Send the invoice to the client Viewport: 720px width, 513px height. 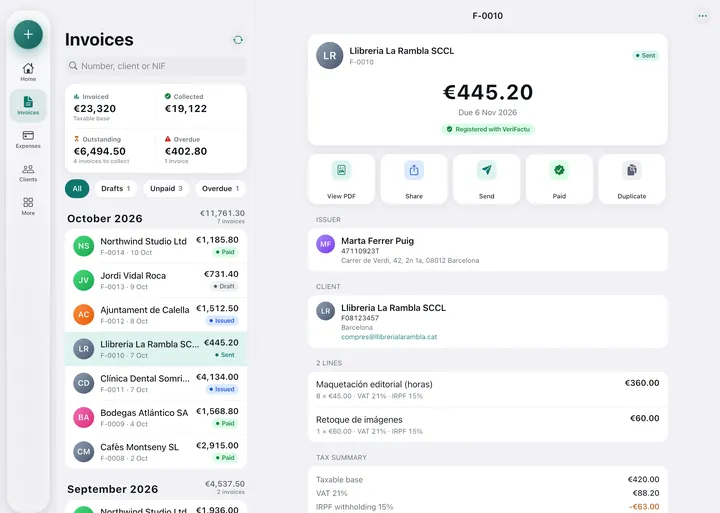(486, 179)
